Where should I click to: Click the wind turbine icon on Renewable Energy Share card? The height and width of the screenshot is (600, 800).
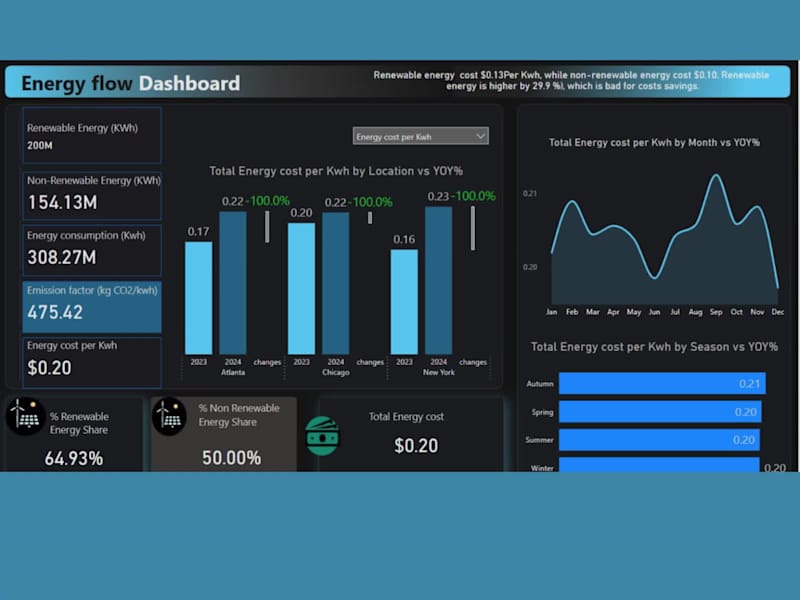pyautogui.click(x=22, y=414)
